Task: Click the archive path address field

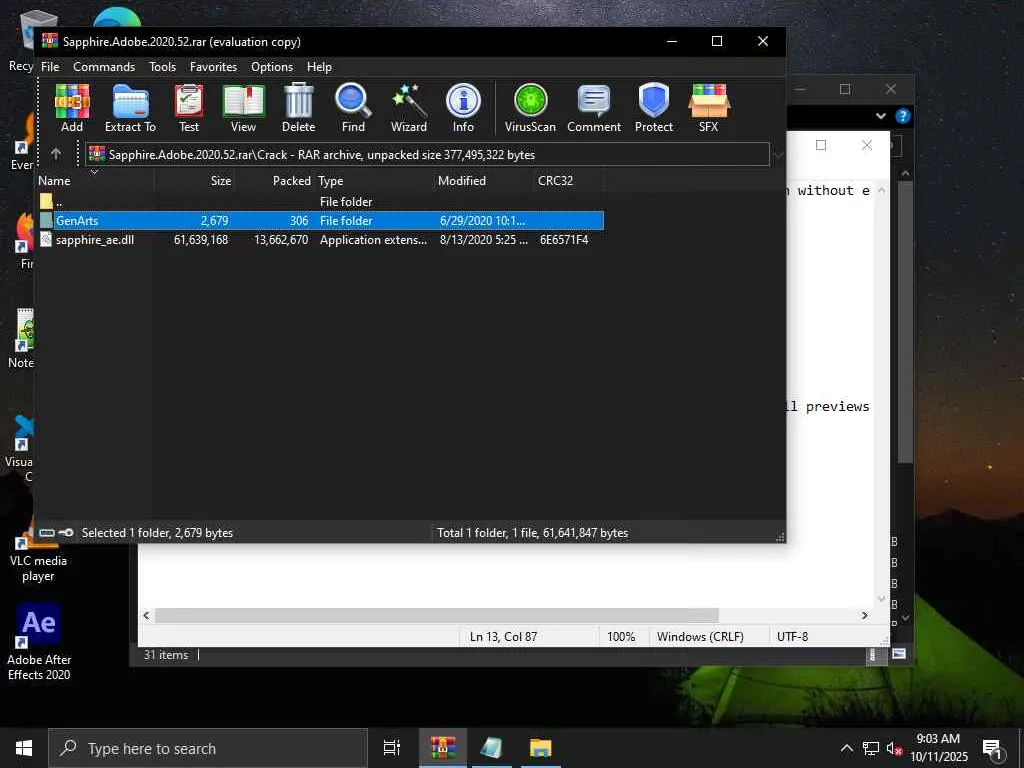Action: [x=427, y=155]
